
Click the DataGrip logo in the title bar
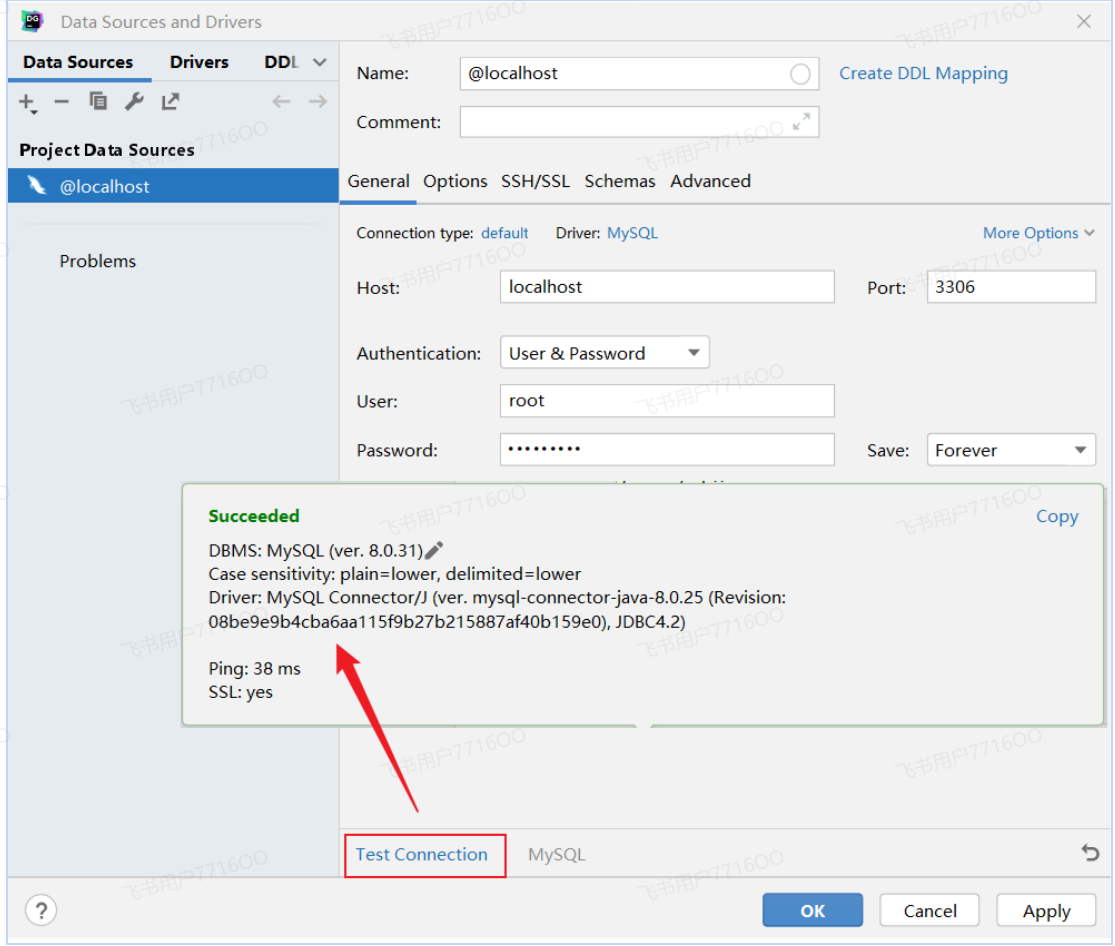click(x=33, y=21)
